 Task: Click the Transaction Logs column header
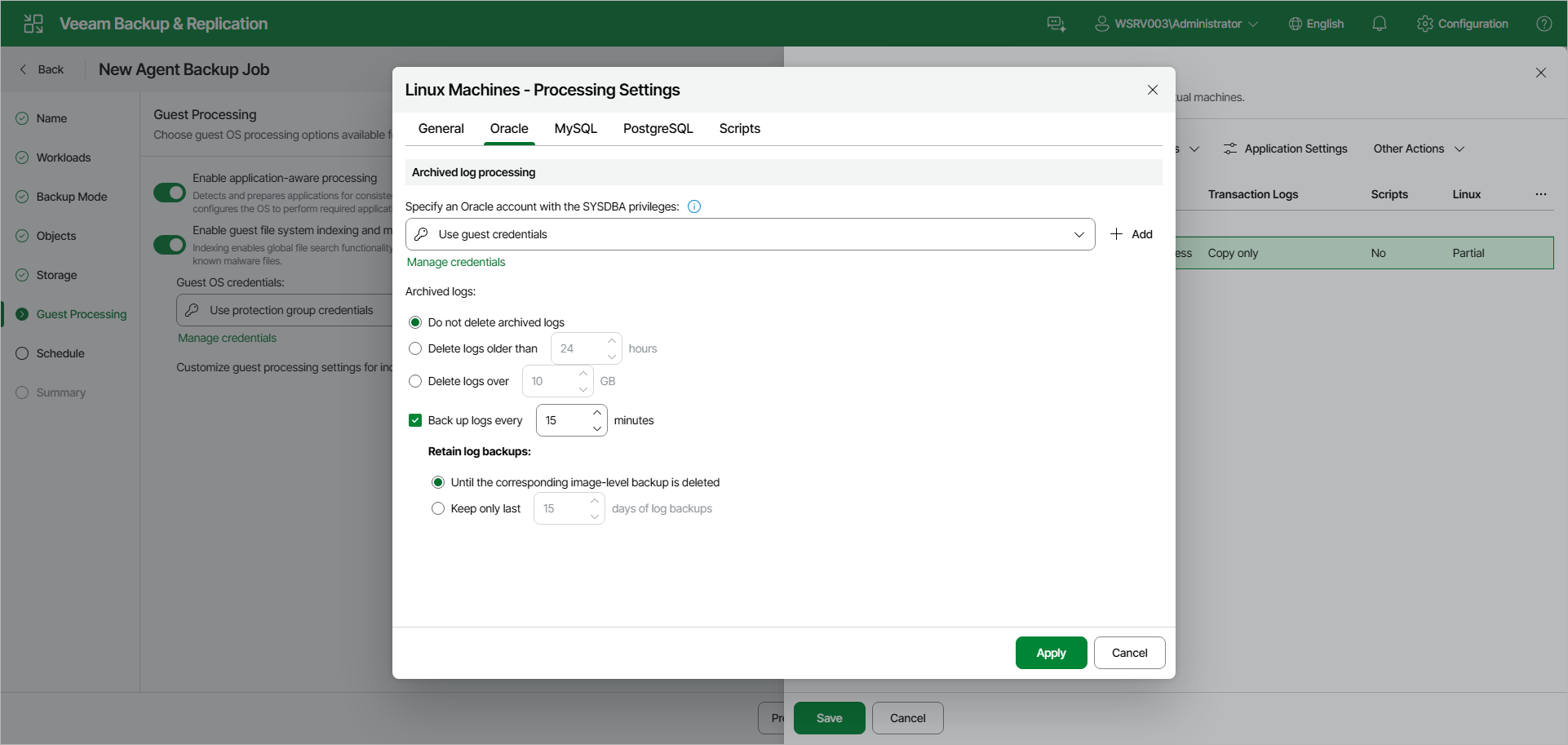point(1253,194)
